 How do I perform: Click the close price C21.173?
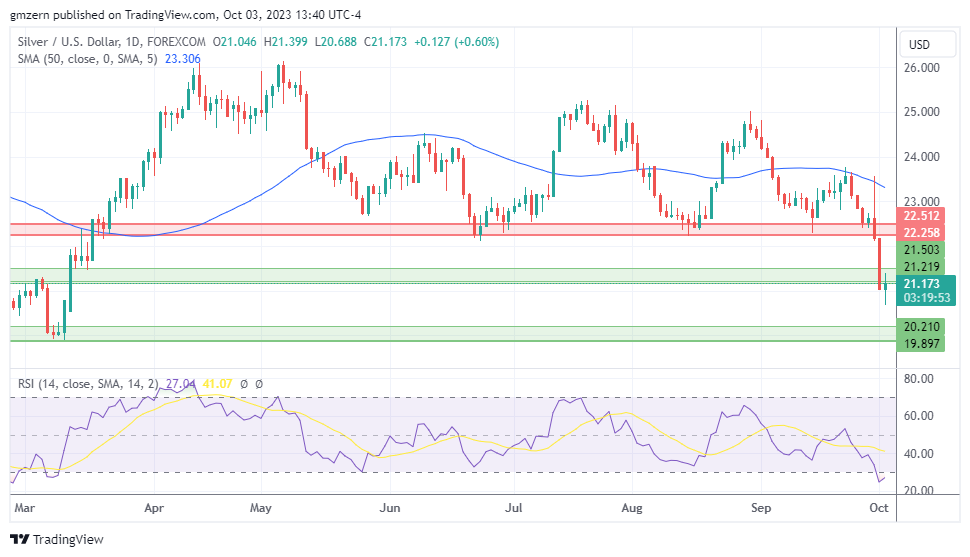click(385, 42)
